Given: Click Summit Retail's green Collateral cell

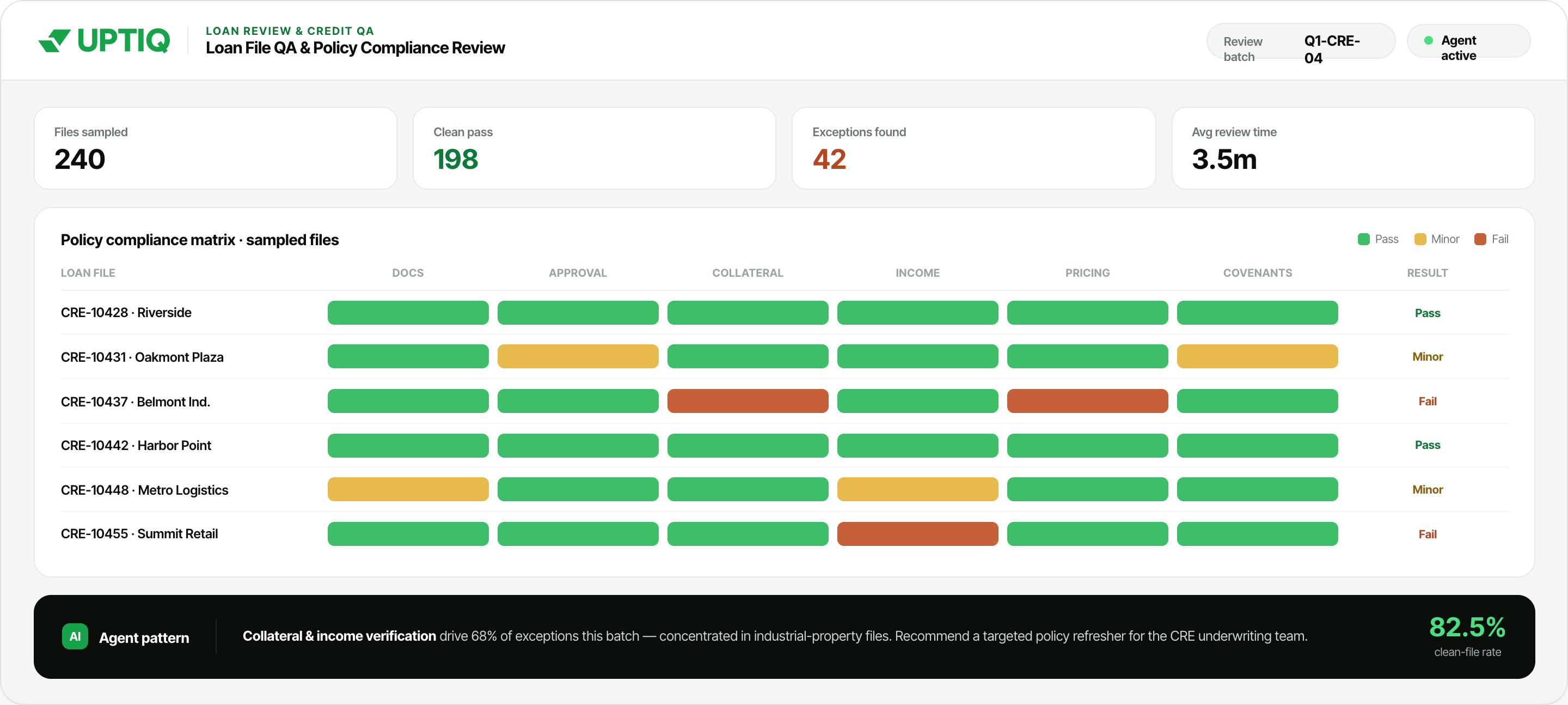Looking at the screenshot, I should (748, 534).
